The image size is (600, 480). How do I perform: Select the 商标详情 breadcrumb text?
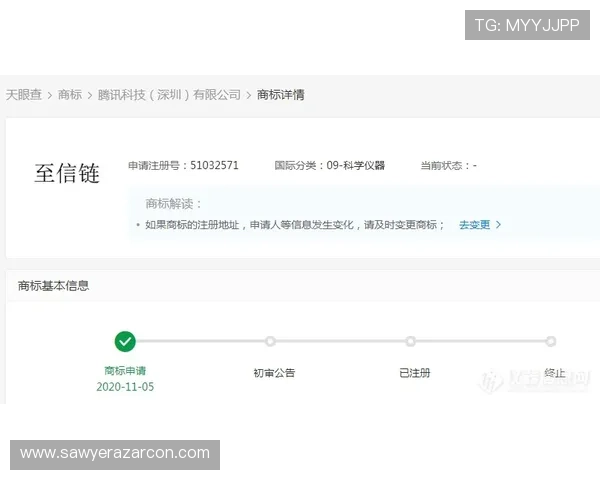coord(280,95)
